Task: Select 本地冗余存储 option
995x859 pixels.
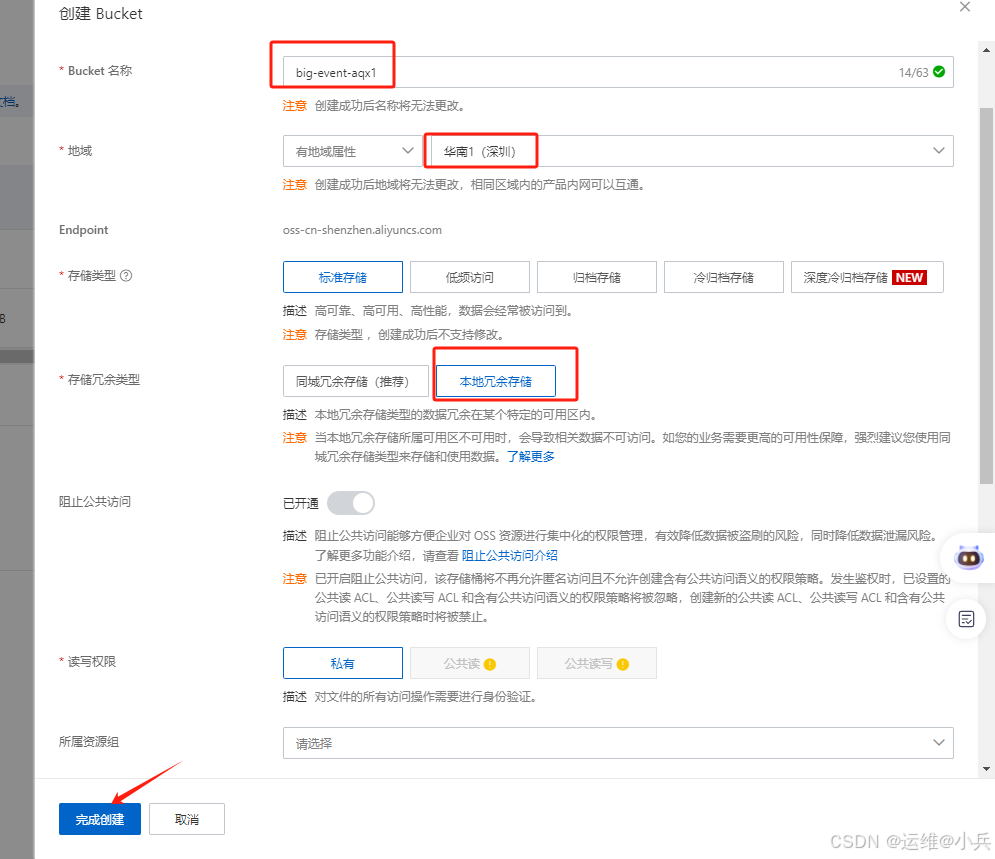Action: [496, 381]
